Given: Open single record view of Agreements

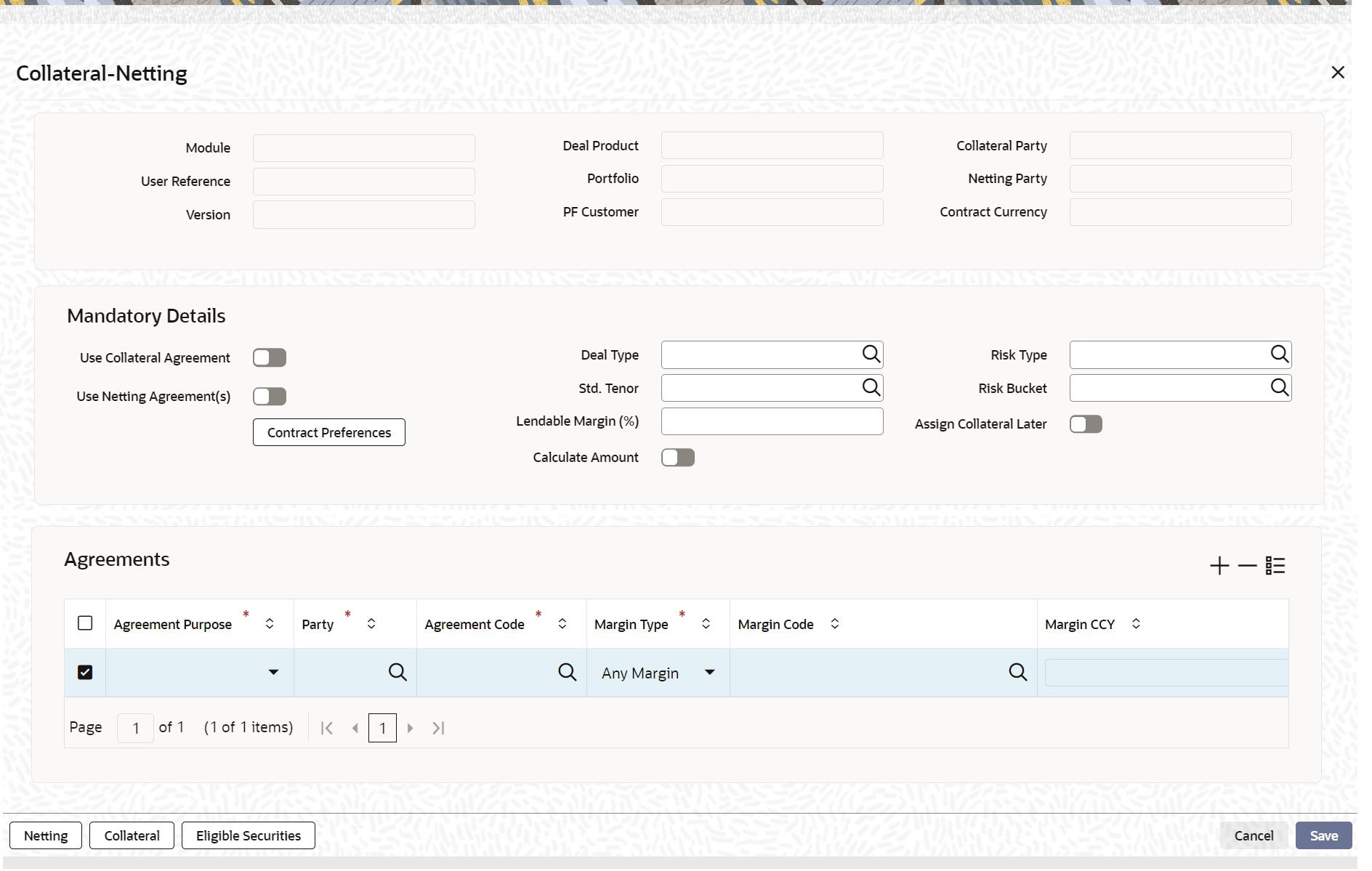Looking at the screenshot, I should coord(1275,566).
